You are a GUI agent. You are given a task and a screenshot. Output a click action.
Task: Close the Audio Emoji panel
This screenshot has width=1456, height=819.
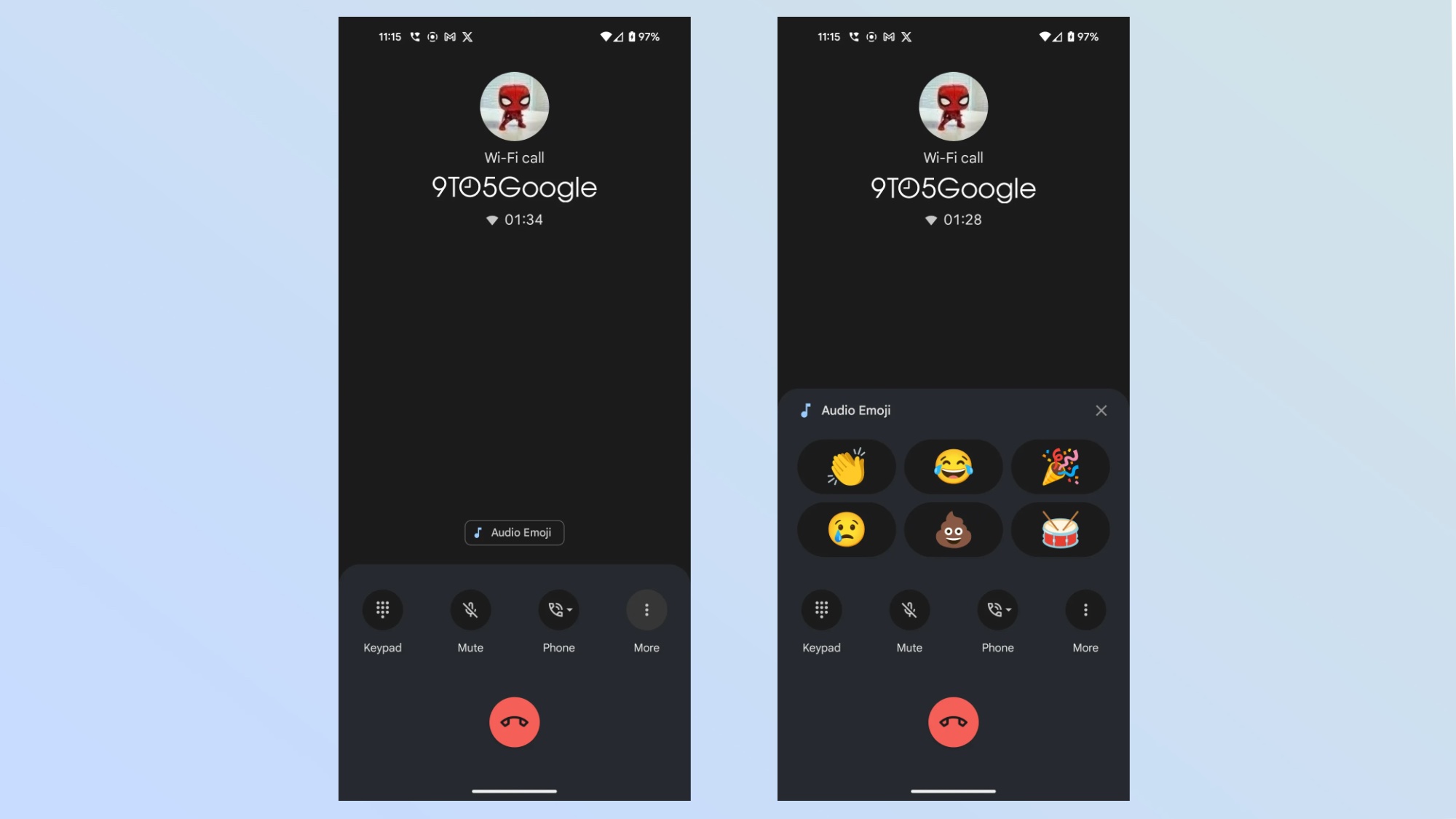pyautogui.click(x=1101, y=410)
